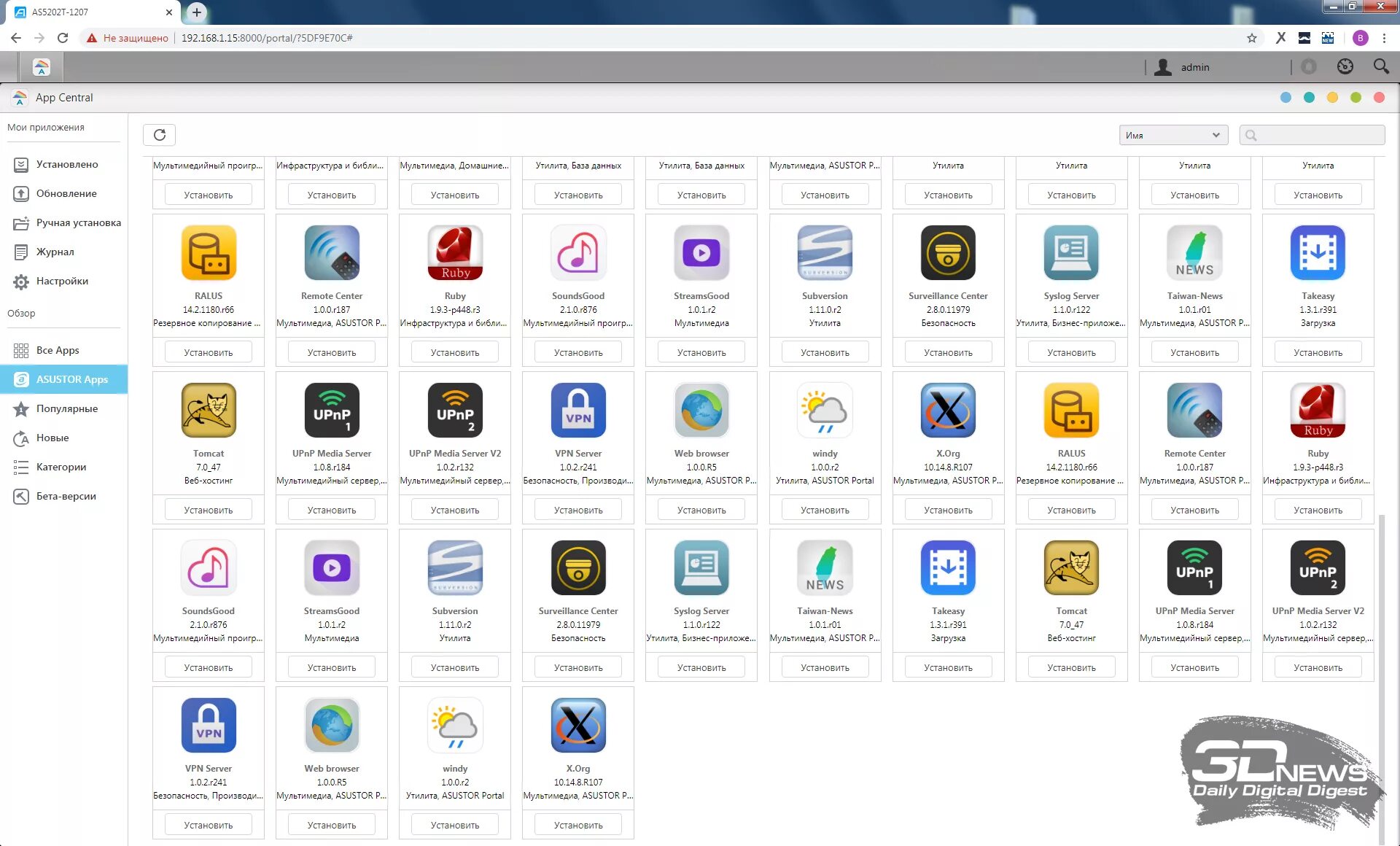Click Установить under Web browser in bottom row
1400x846 pixels.
[332, 825]
